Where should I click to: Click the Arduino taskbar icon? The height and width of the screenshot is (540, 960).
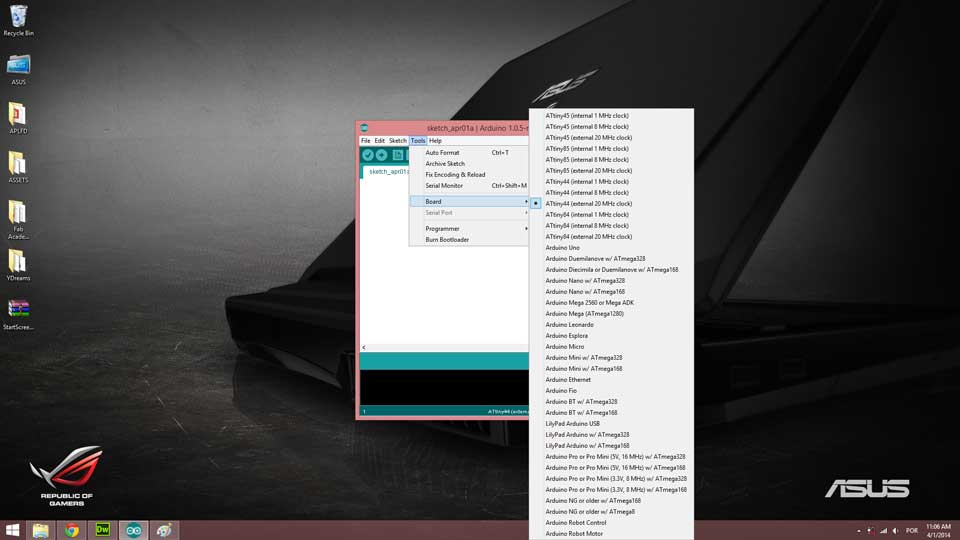pyautogui.click(x=133, y=530)
